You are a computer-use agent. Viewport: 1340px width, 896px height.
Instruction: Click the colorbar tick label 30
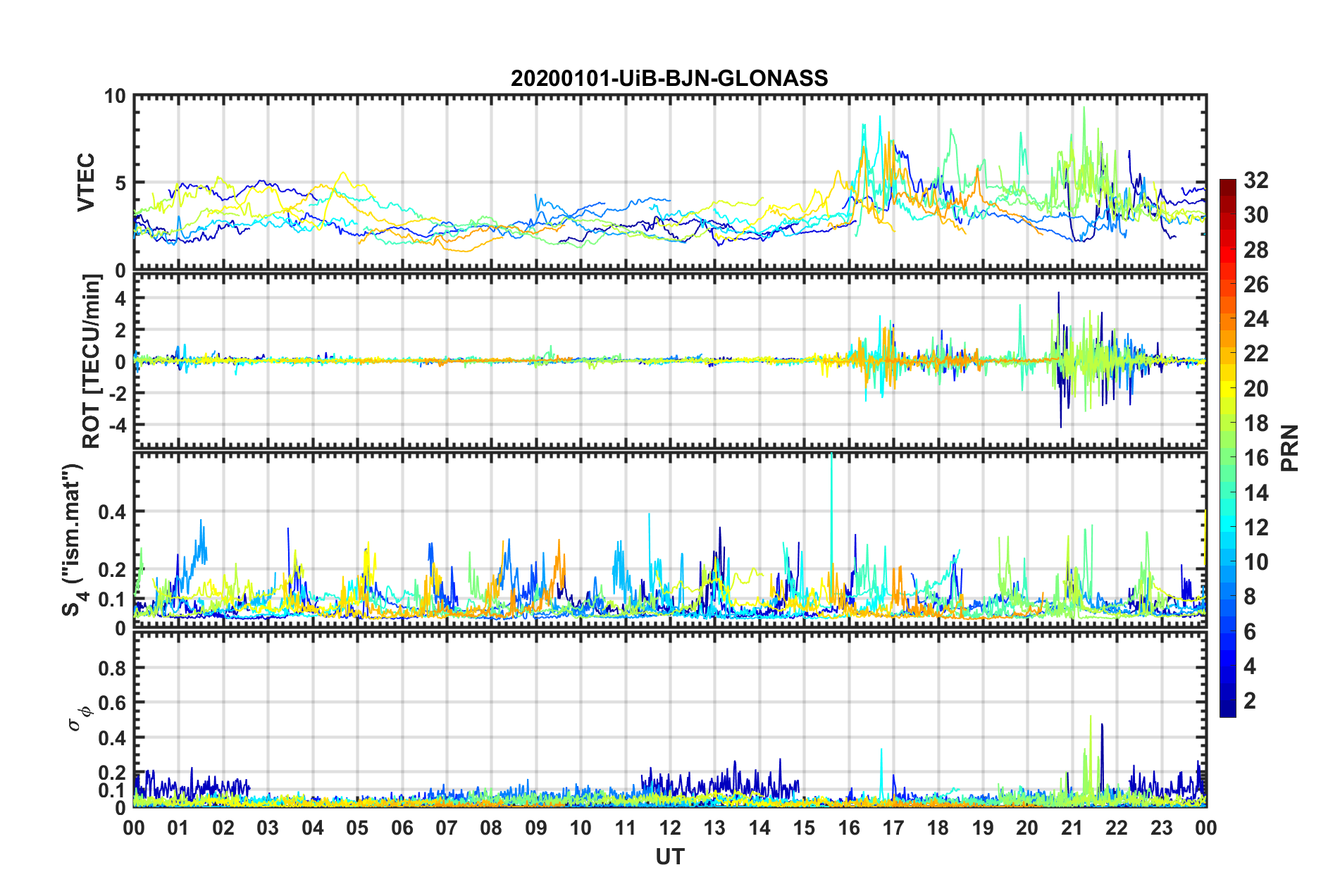(x=1255, y=215)
